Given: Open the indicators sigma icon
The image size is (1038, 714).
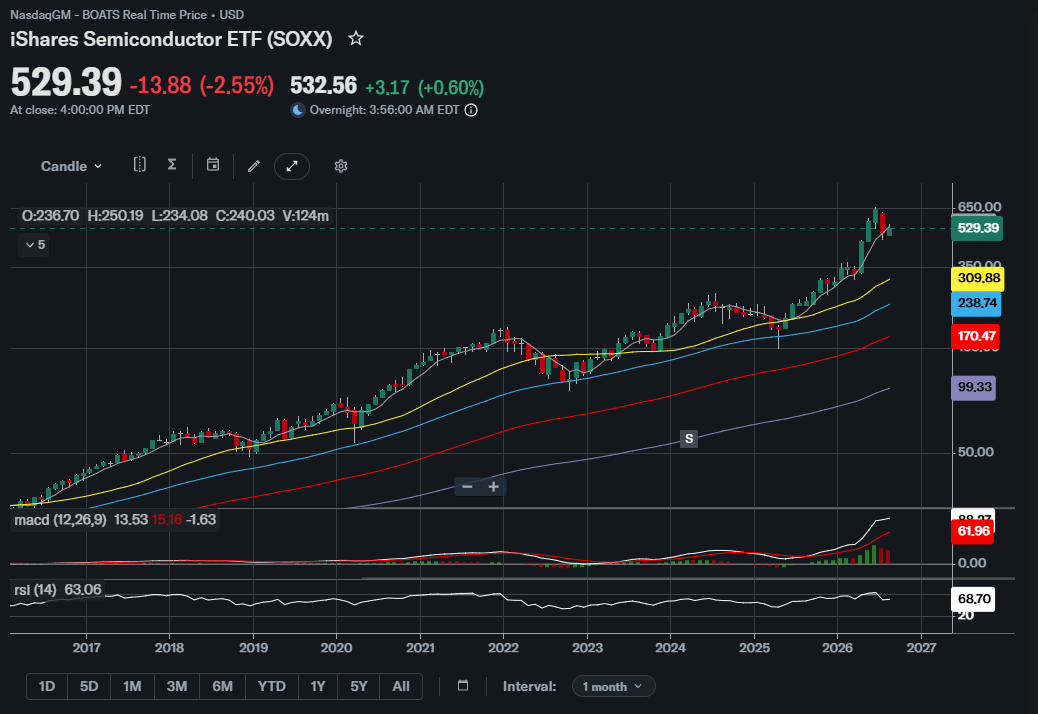Looking at the screenshot, I should 171,165.
